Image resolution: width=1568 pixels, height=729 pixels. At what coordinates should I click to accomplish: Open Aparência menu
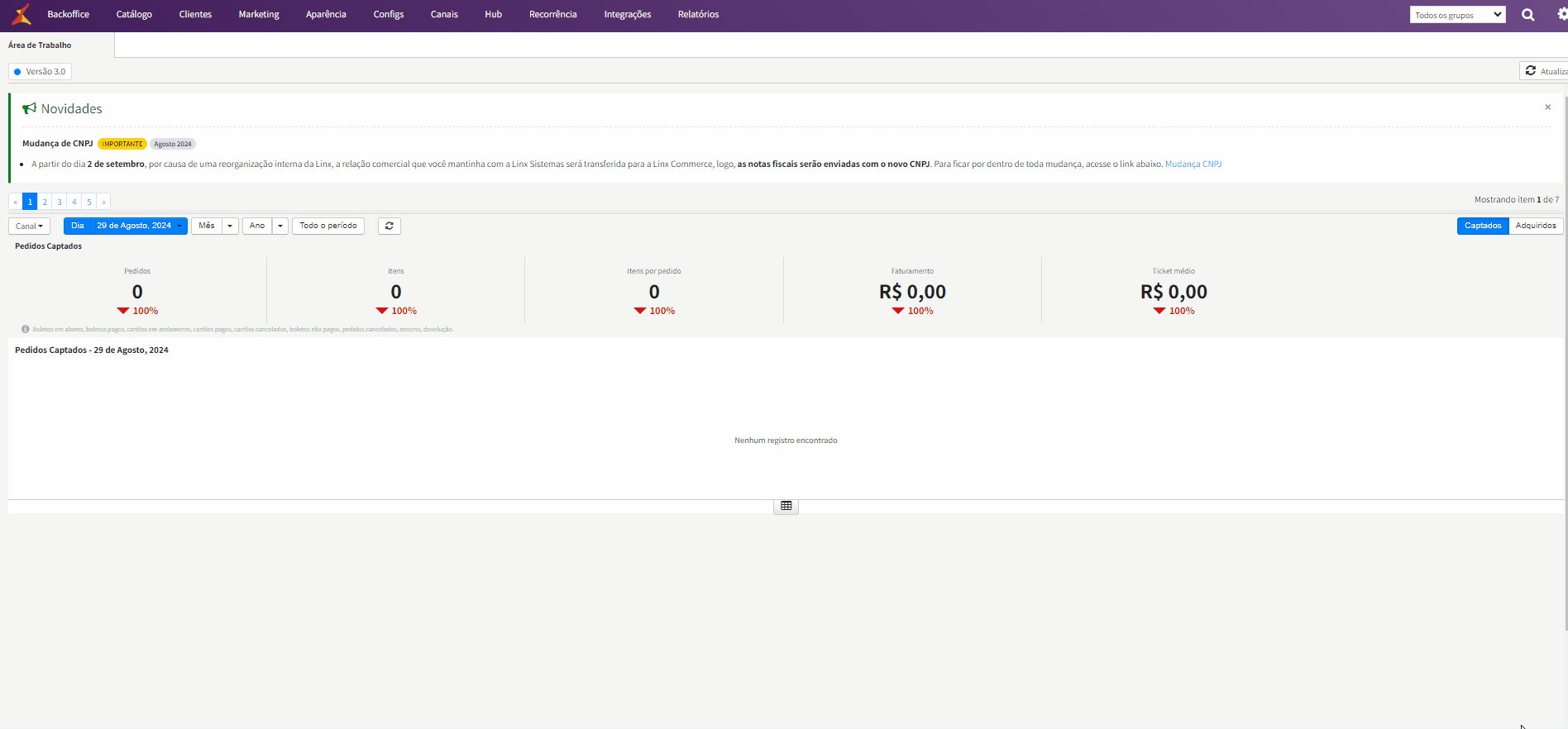coord(326,14)
